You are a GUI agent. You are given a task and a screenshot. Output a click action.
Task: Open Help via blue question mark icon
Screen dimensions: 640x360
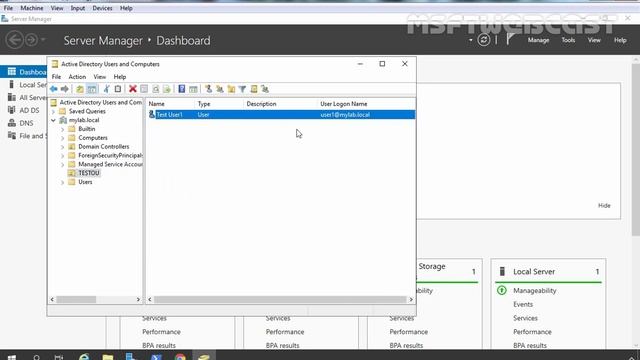[x=182, y=89]
